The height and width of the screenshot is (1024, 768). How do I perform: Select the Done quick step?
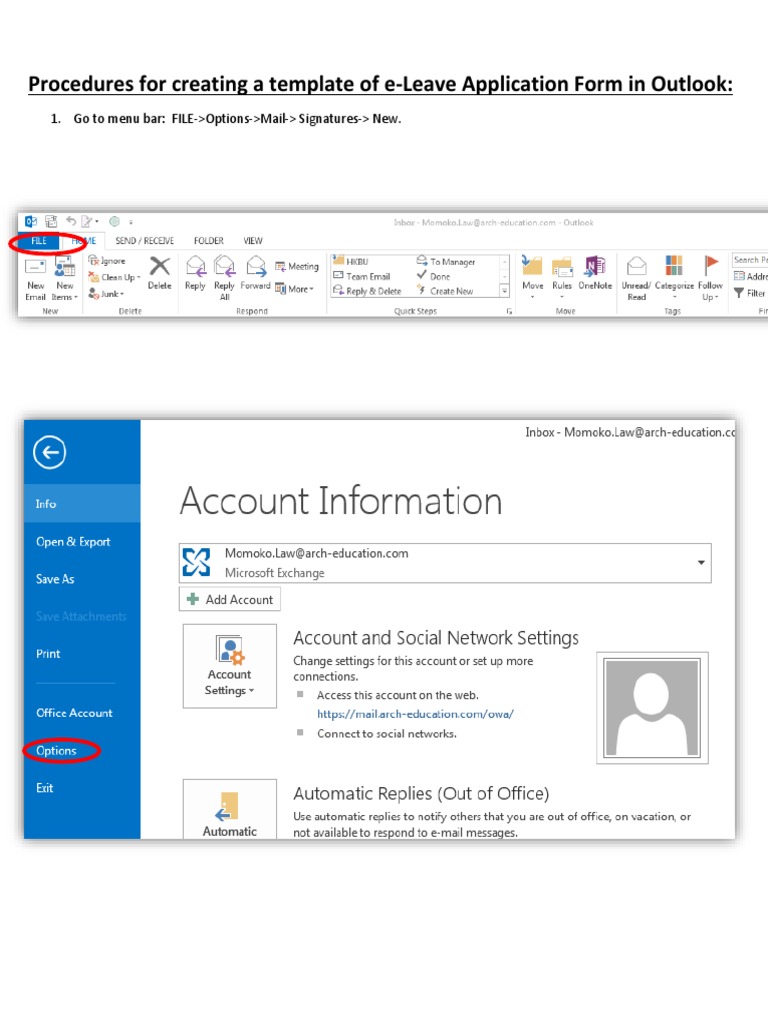click(x=434, y=276)
